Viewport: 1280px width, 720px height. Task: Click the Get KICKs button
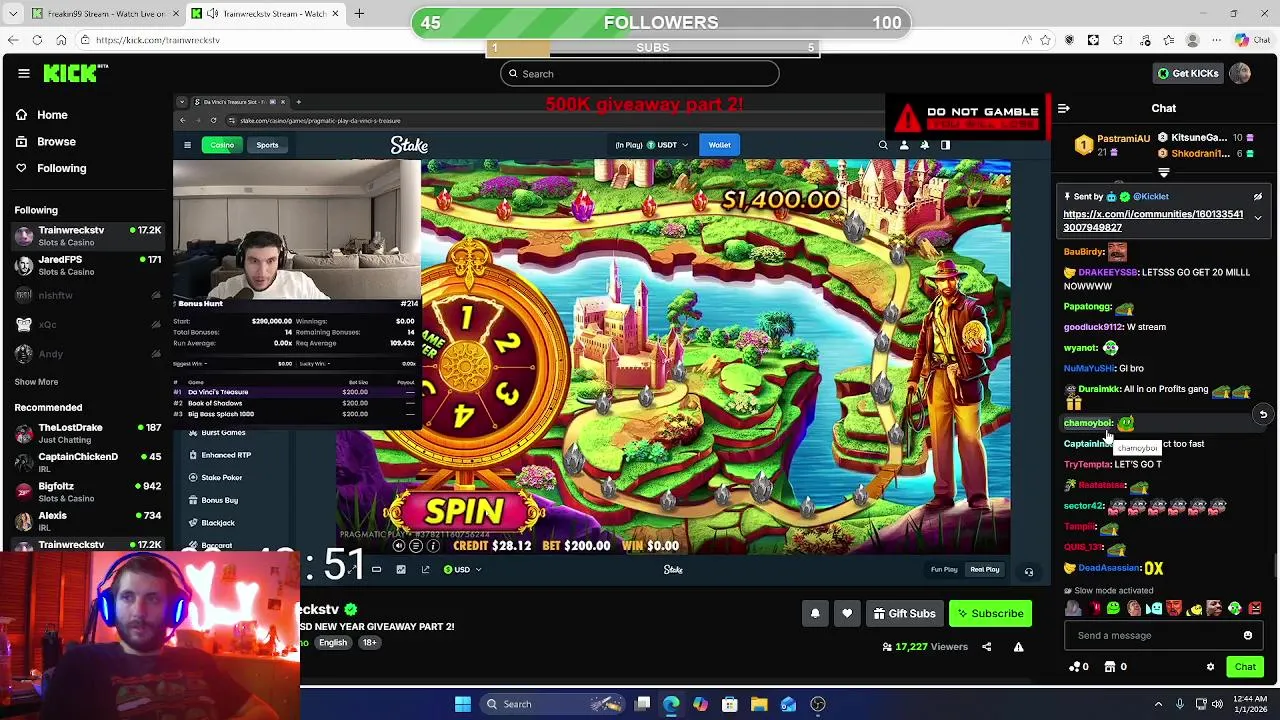1187,73
